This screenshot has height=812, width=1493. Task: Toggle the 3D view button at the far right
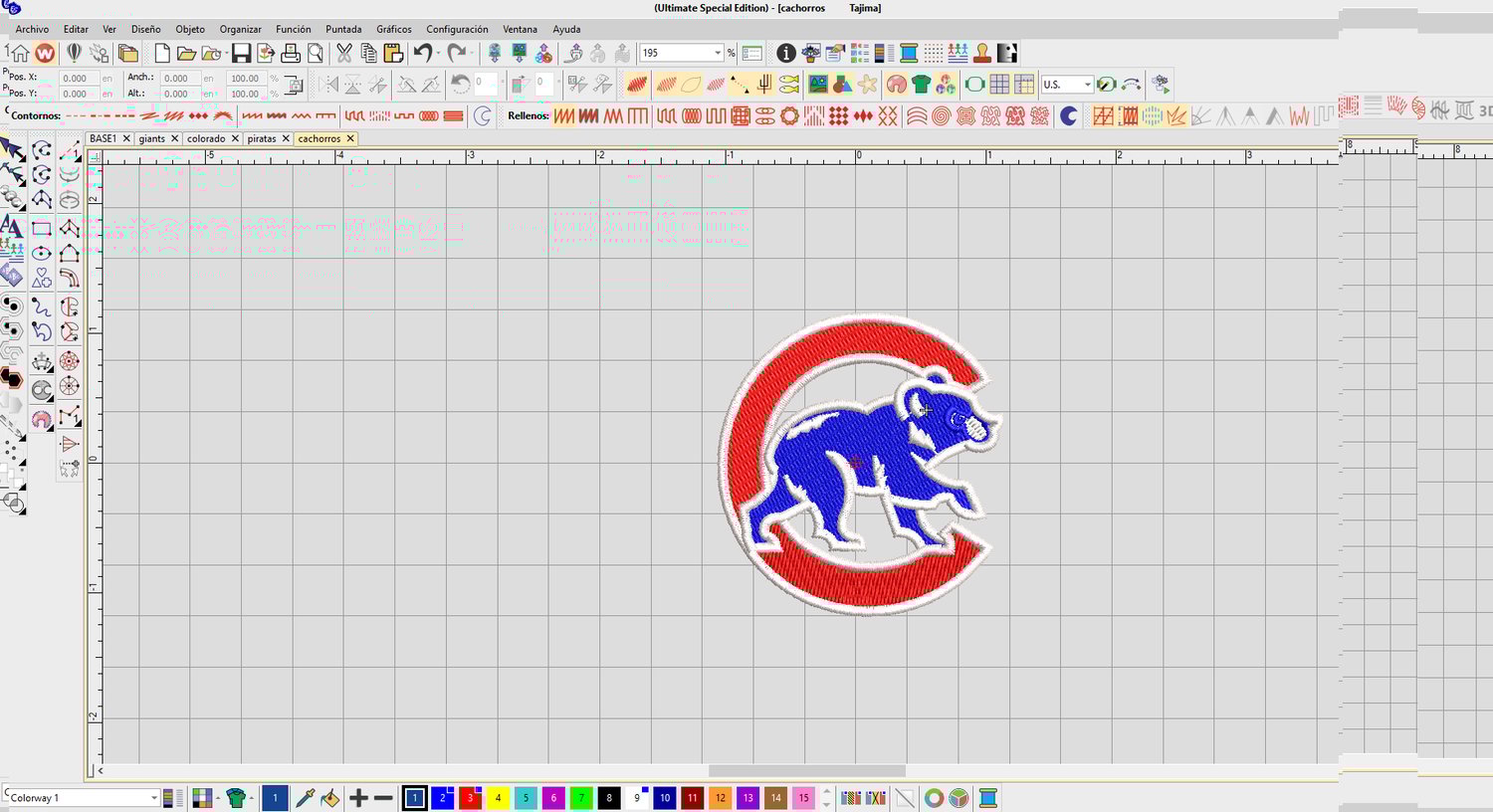pyautogui.click(x=1485, y=109)
